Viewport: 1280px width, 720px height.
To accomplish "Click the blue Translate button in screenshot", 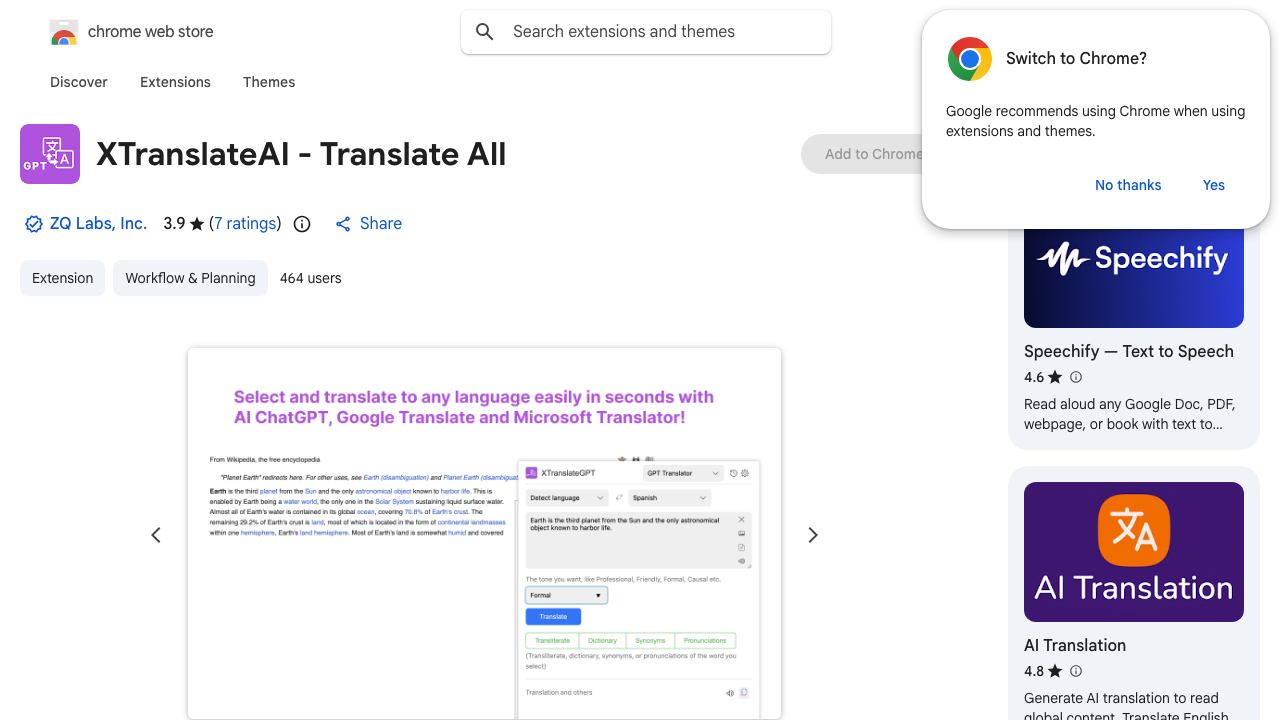I will tap(553, 617).
